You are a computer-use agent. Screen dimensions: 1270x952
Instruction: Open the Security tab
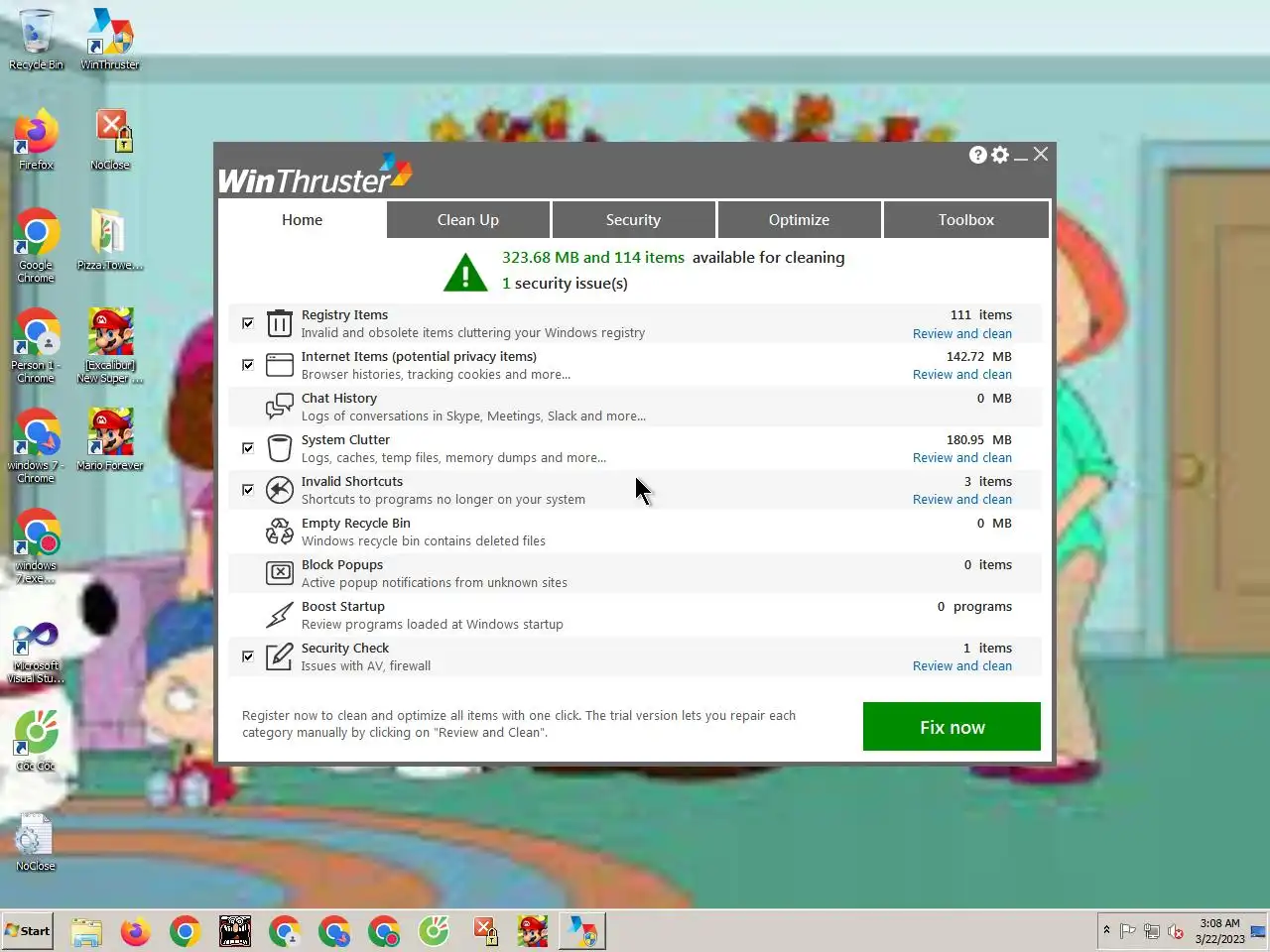click(x=633, y=220)
